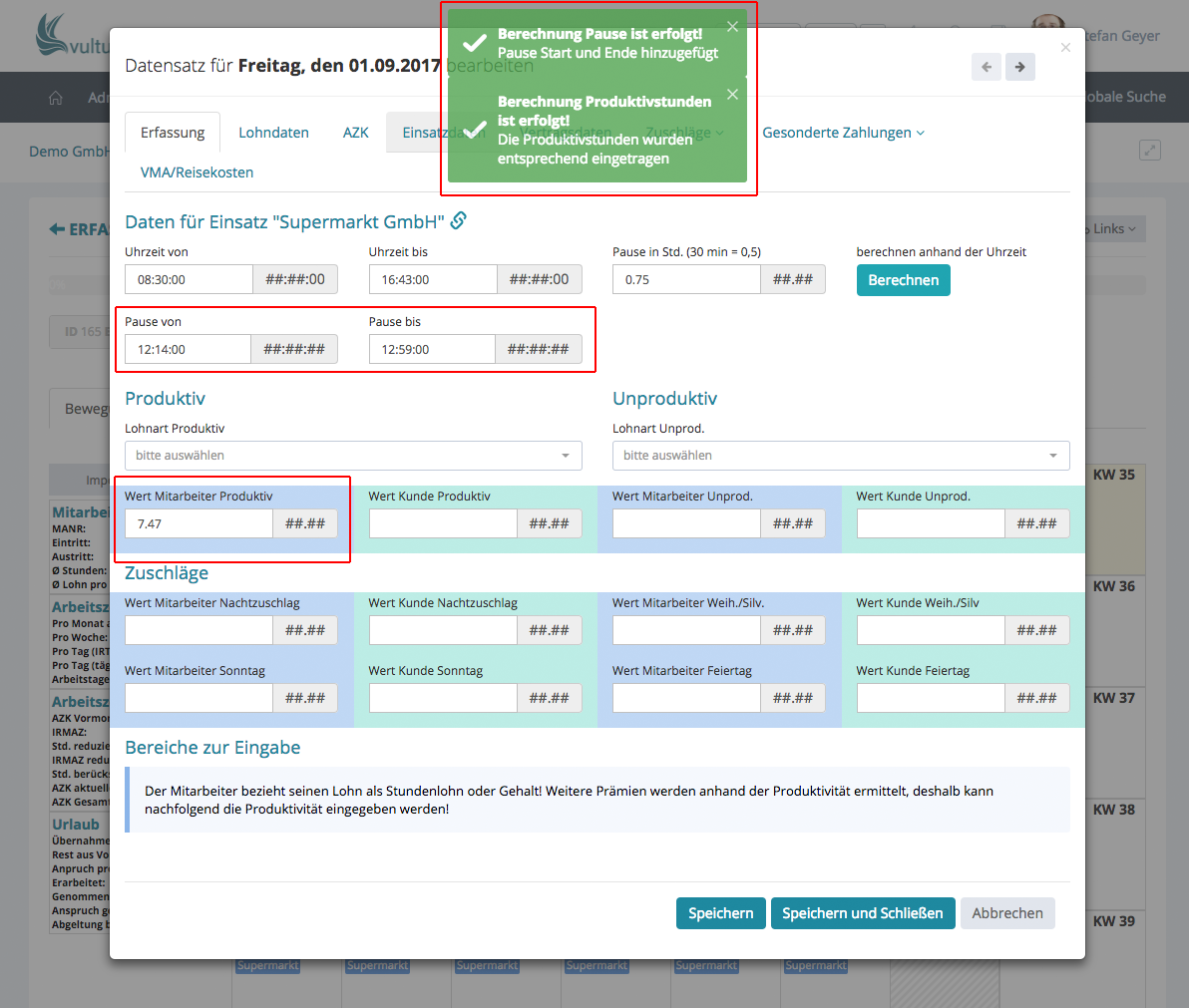
Task: Go to previous record with left arrow
Action: click(x=987, y=67)
